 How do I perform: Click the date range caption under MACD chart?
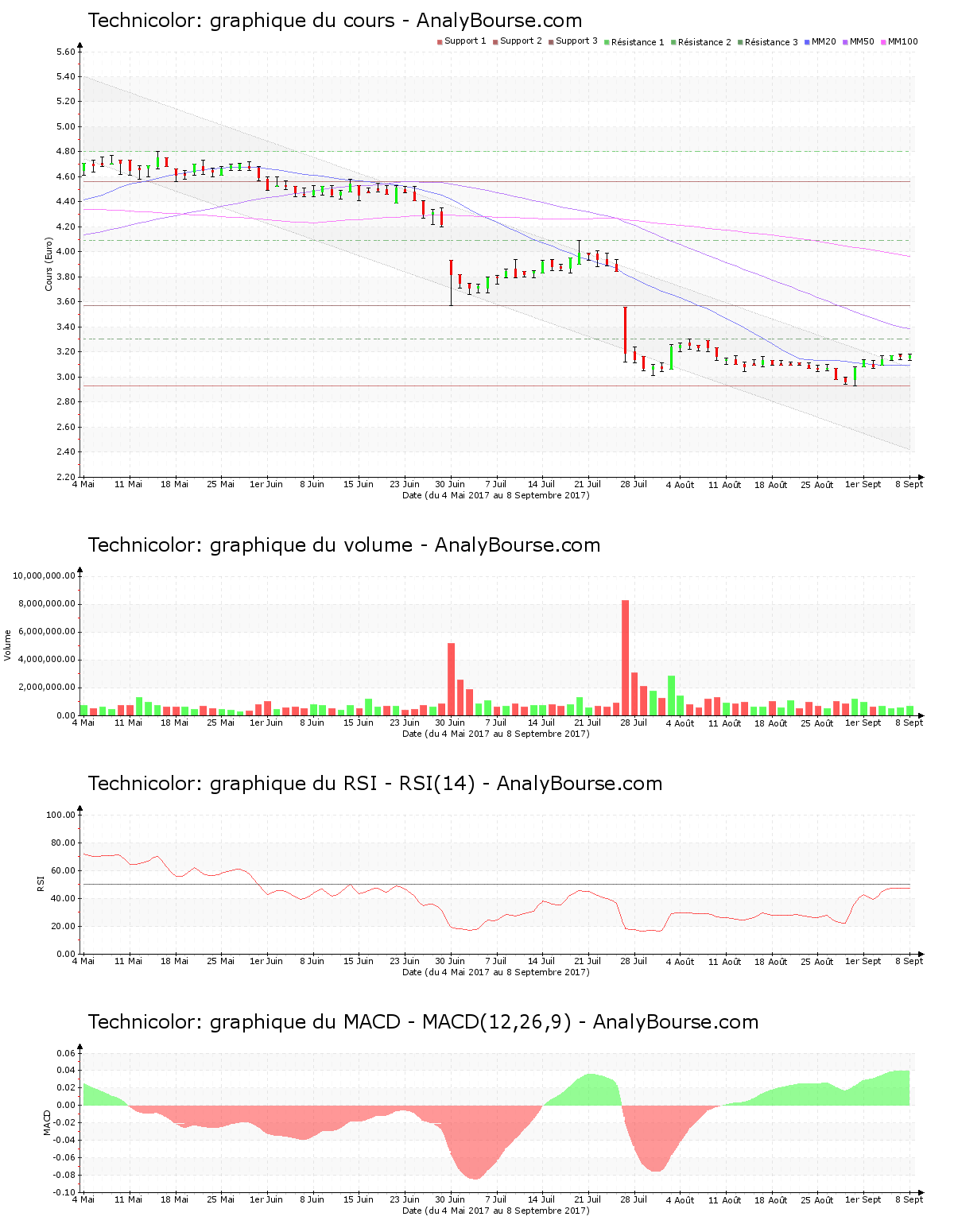[496, 1211]
